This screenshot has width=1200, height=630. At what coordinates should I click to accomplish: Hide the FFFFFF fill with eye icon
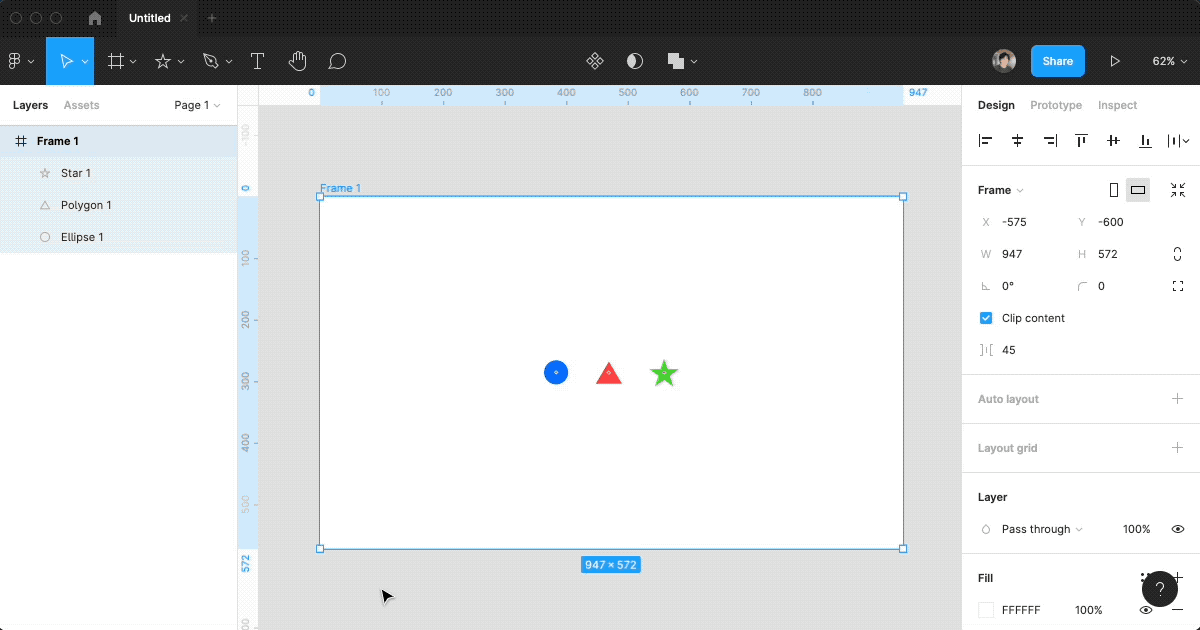(x=1146, y=610)
